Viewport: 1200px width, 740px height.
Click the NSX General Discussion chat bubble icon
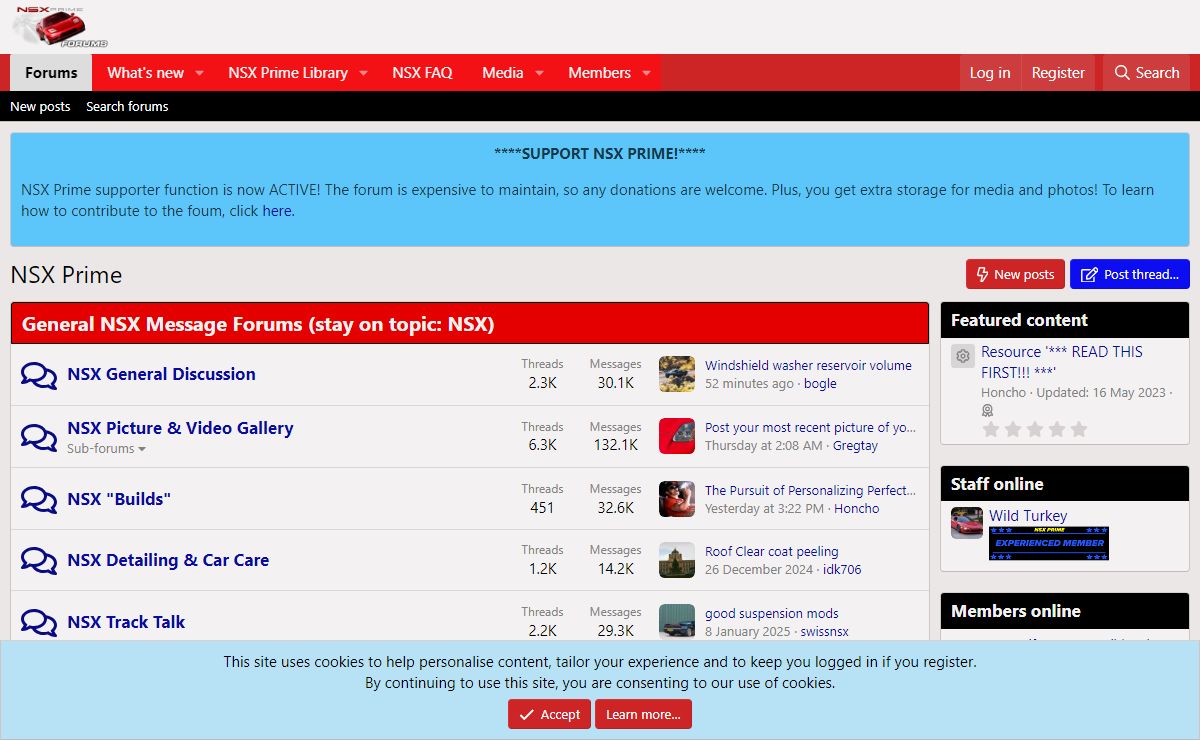(39, 375)
